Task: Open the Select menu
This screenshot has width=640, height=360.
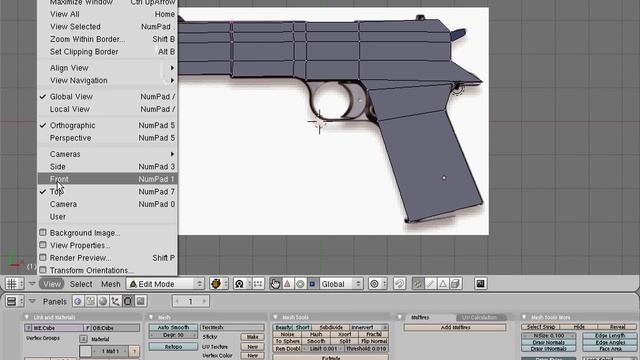Action: click(81, 284)
